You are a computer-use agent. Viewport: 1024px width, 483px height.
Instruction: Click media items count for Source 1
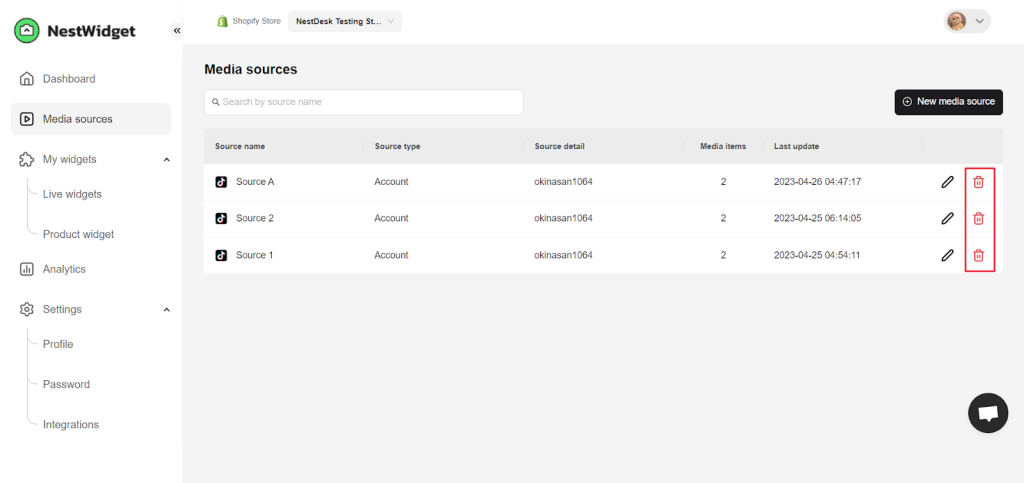[x=724, y=255]
